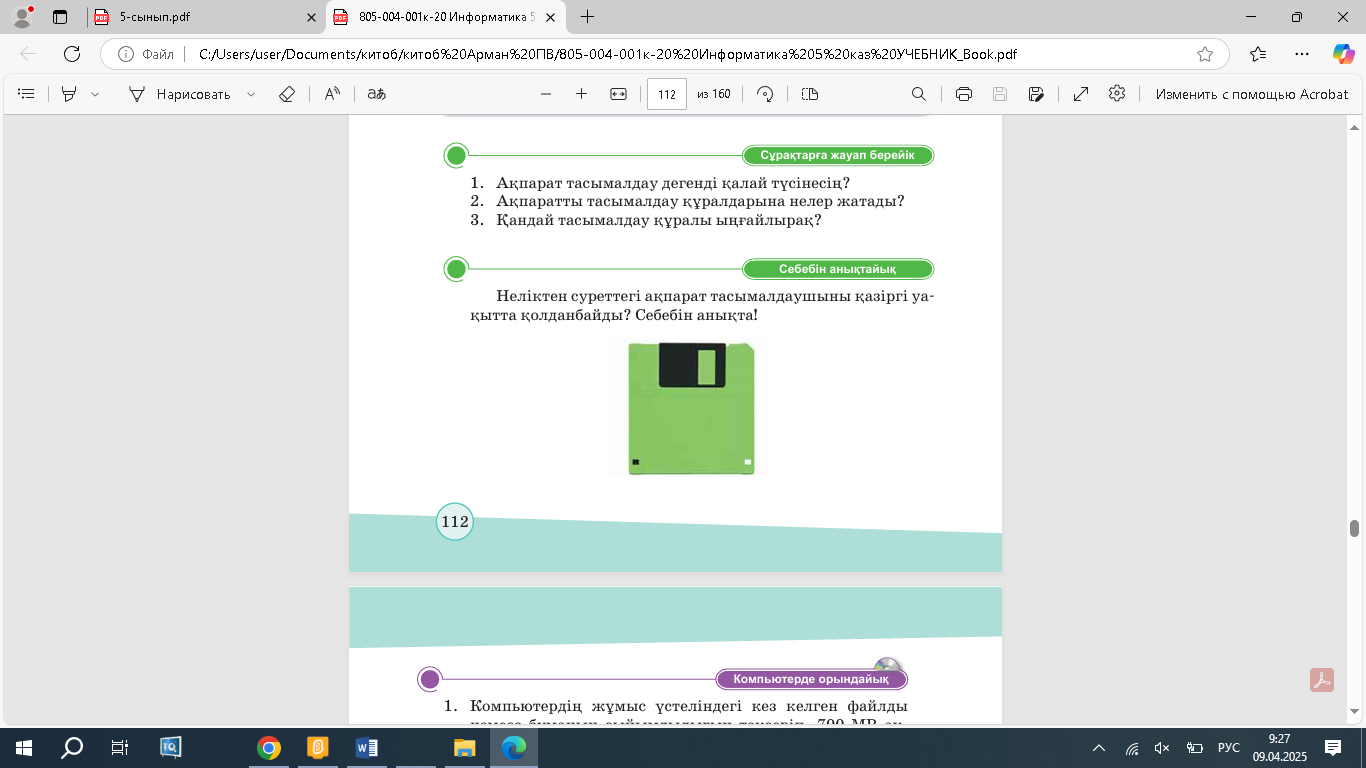
Task: Show hidden system tray icons
Action: (1099, 747)
